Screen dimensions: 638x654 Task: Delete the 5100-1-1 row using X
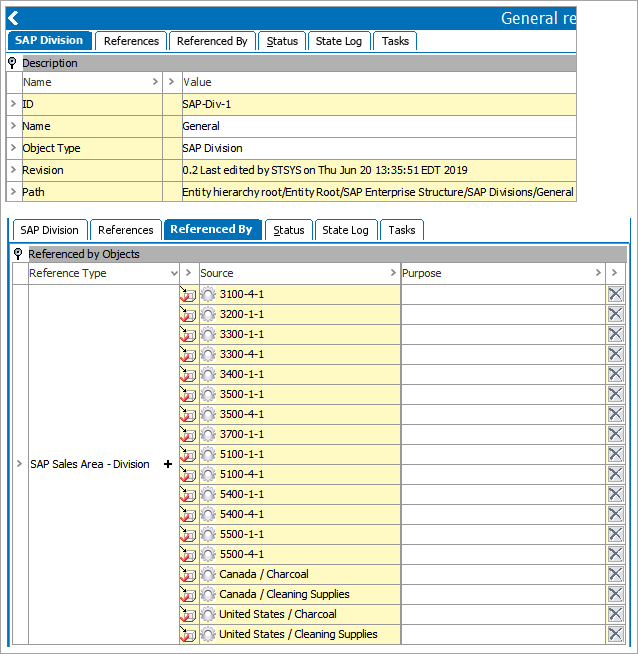[x=615, y=454]
